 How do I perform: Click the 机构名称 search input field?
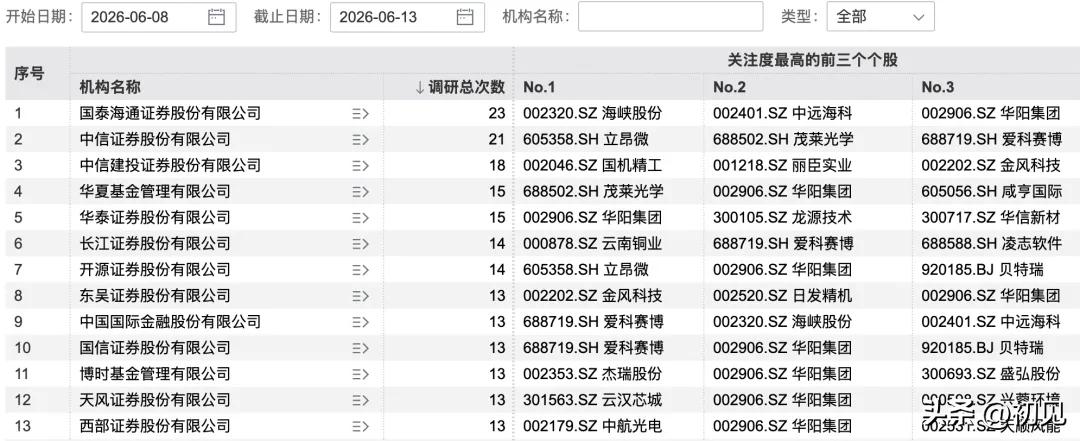tap(670, 17)
